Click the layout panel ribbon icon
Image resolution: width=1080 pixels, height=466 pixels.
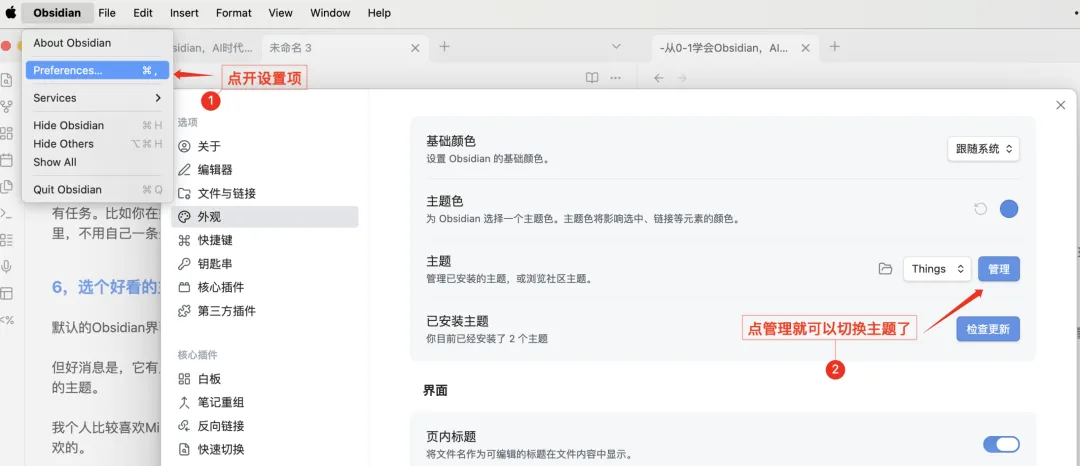(x=7, y=293)
